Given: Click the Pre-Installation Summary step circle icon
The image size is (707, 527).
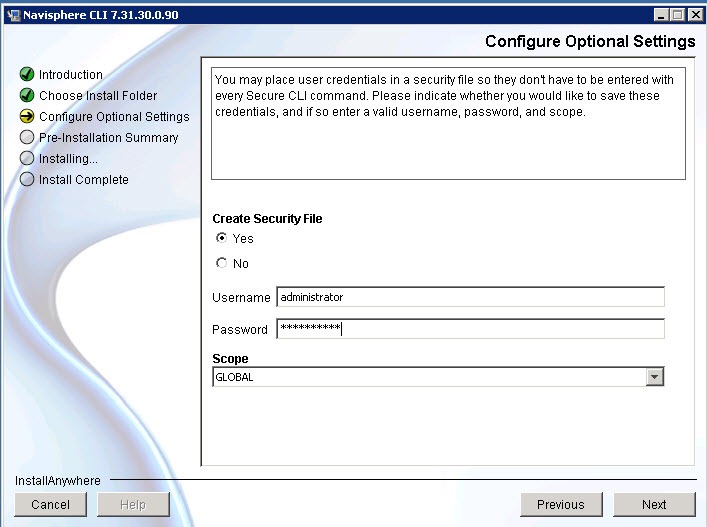Looking at the screenshot, I should pyautogui.click(x=27, y=138).
